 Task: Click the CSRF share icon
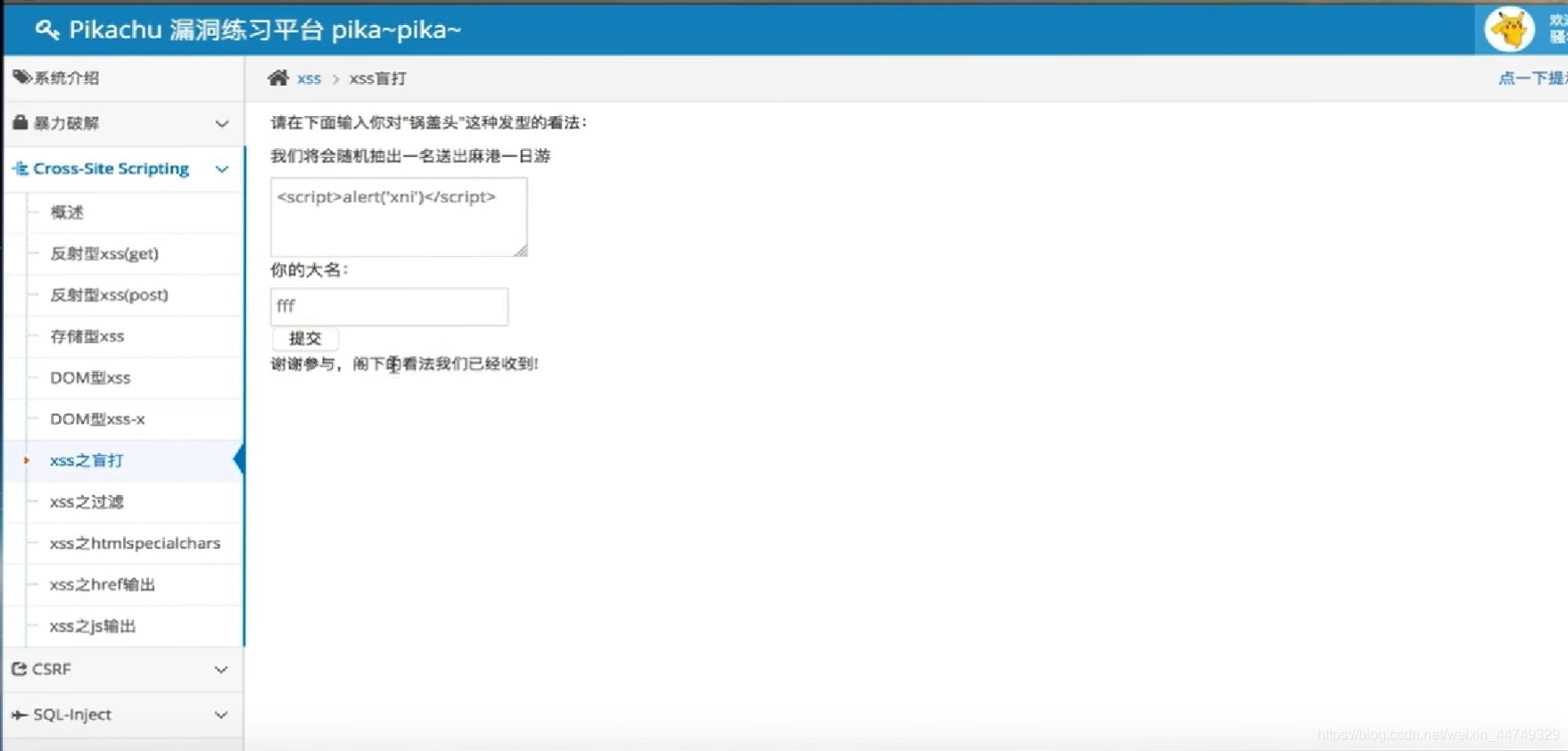coord(19,669)
